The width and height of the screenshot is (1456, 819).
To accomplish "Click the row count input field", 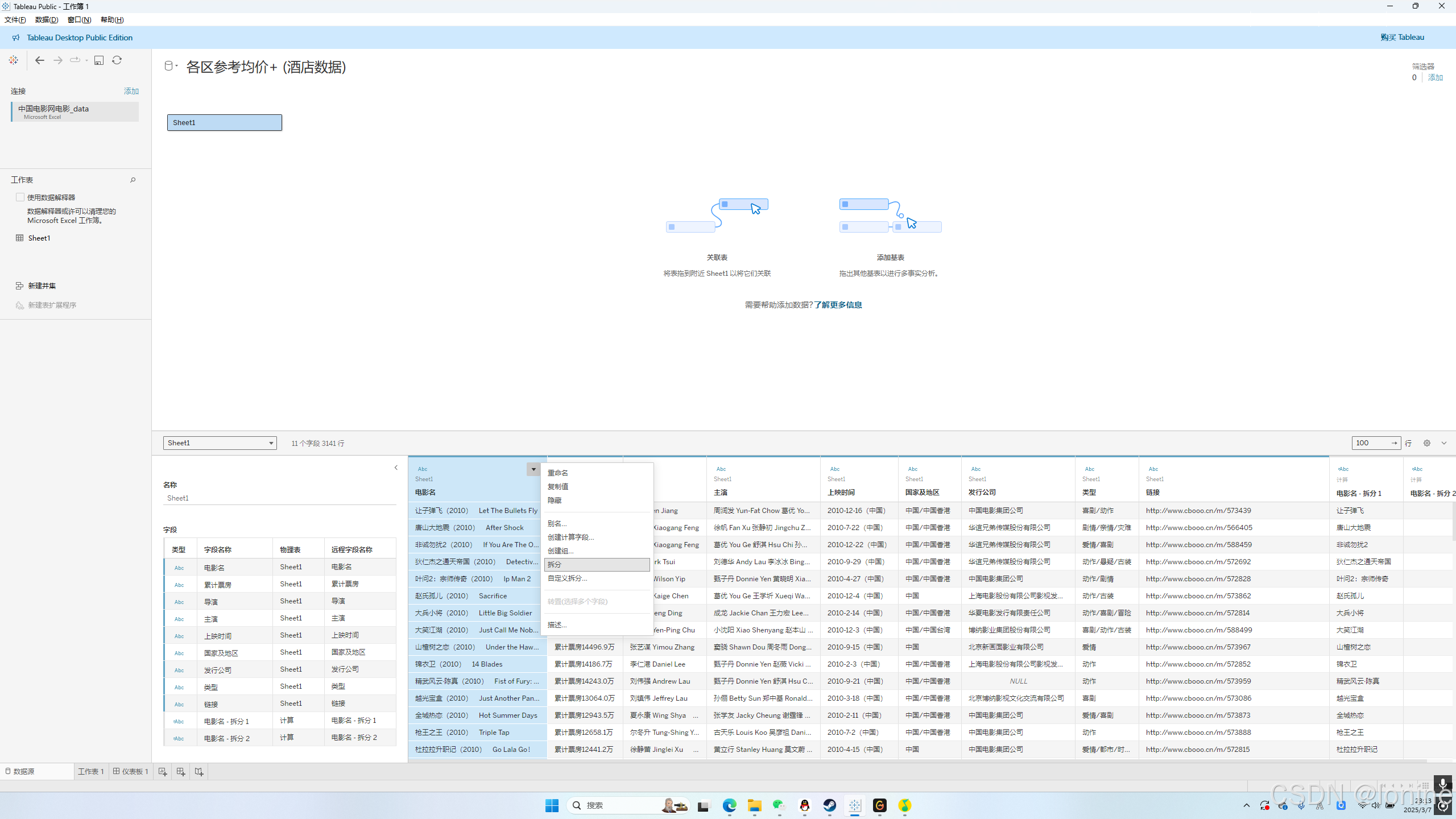I will click(1371, 443).
